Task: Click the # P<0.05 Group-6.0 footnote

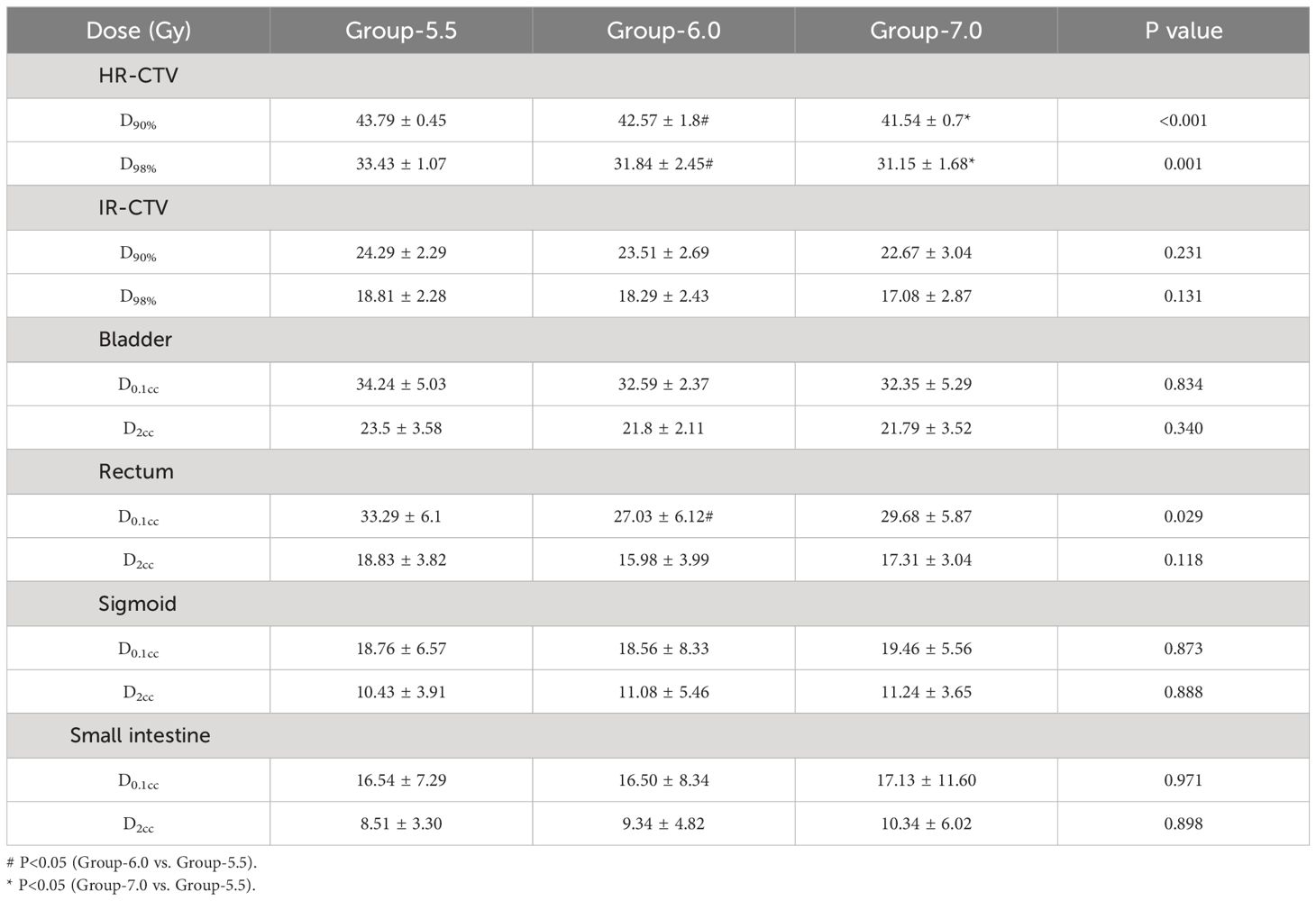Action: [x=132, y=862]
